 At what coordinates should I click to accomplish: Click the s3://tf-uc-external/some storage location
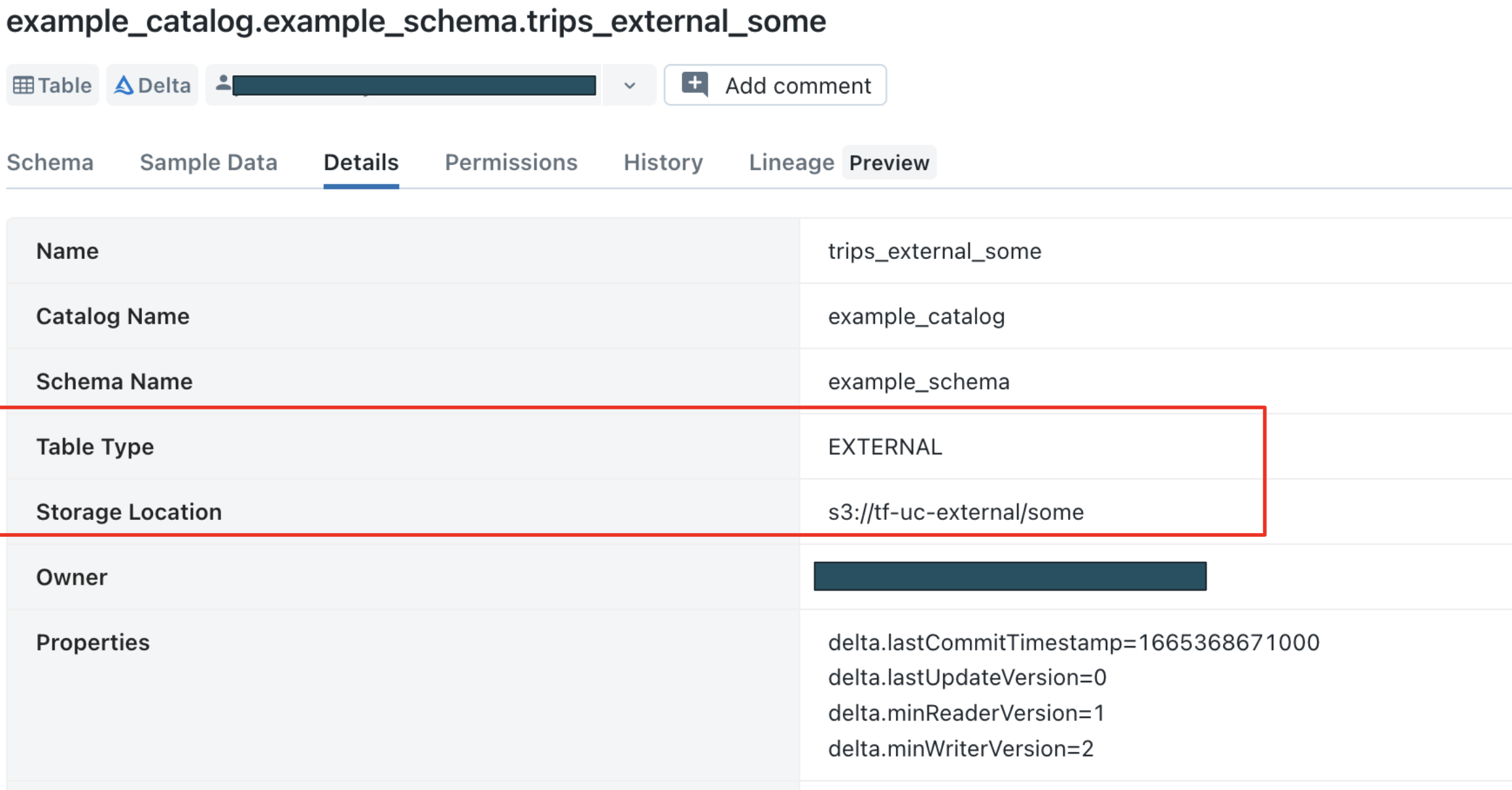pyautogui.click(x=955, y=512)
